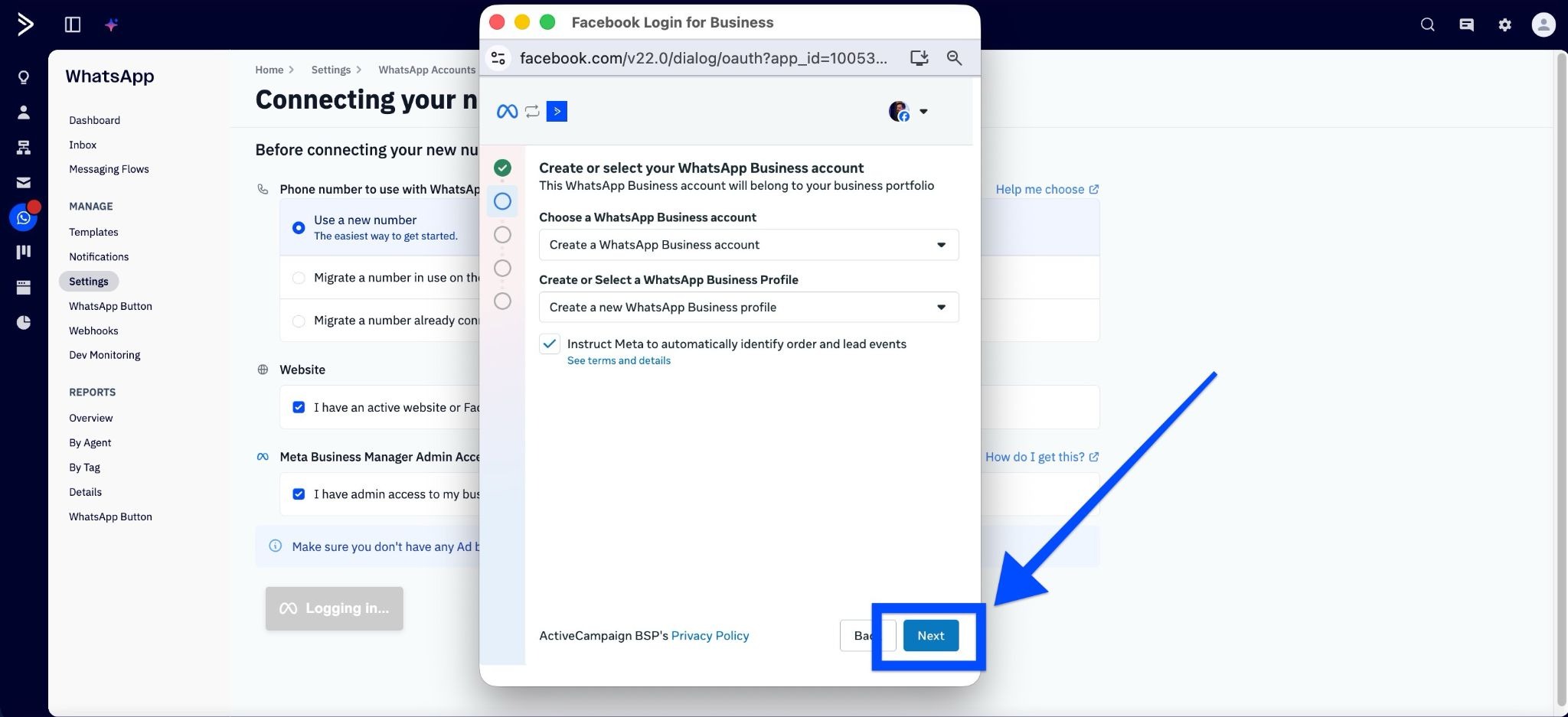Click zoom magnifier icon in popup address bar
Image resolution: width=1568 pixels, height=717 pixels.
point(954,57)
